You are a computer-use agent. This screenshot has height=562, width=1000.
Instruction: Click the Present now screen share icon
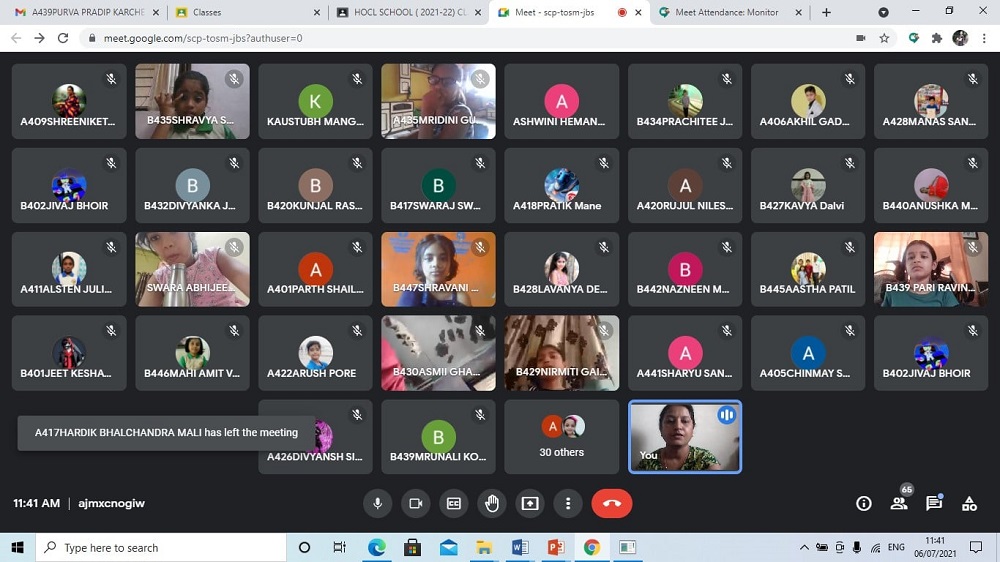(x=530, y=504)
